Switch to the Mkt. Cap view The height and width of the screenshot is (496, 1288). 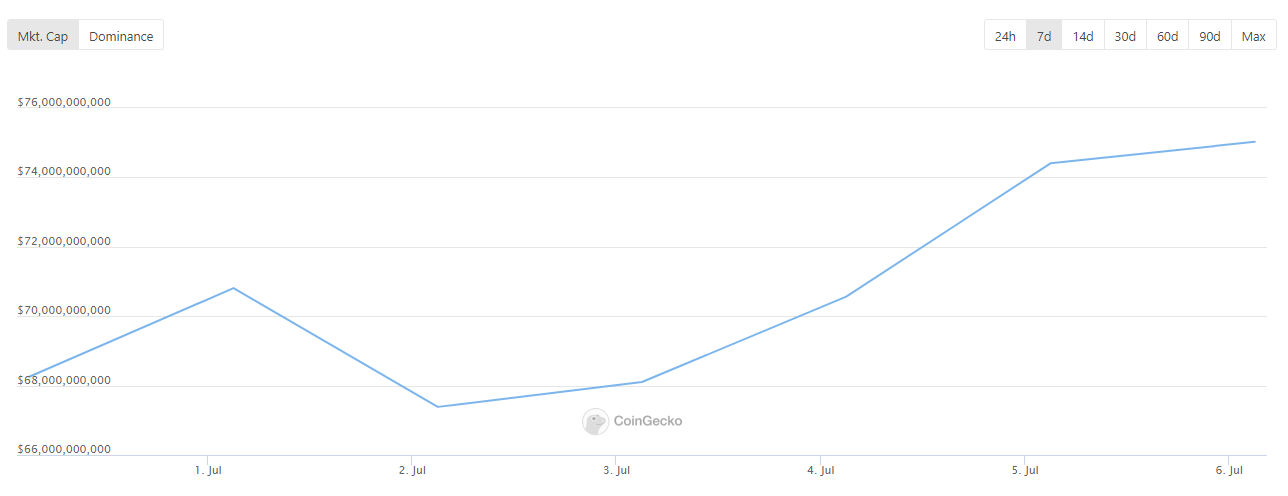[x=43, y=36]
